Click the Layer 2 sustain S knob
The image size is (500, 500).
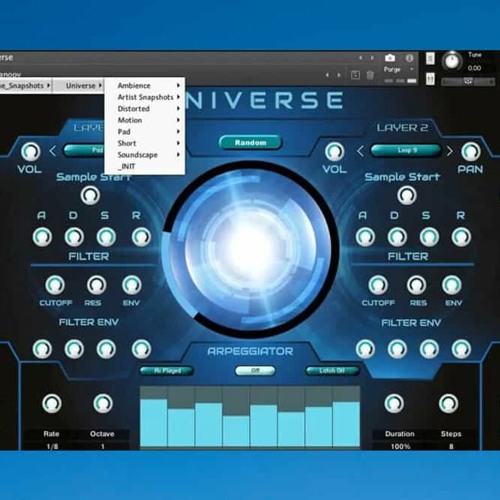coord(429,237)
